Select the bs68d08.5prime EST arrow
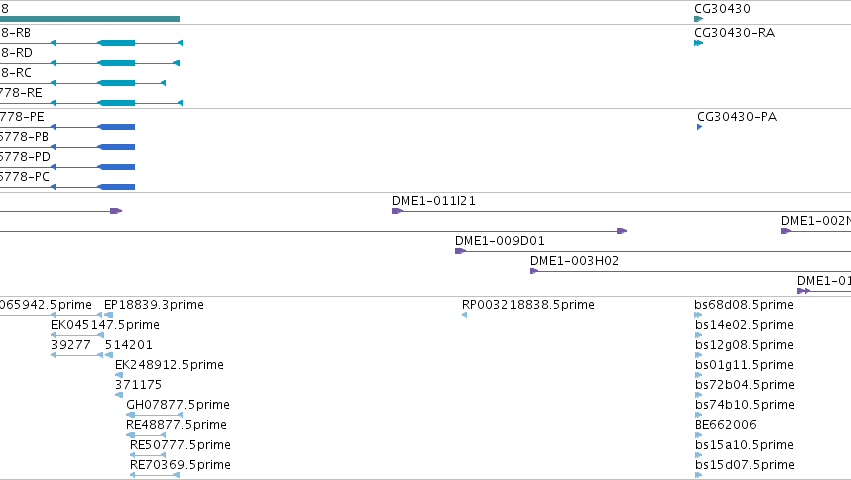Image resolution: width=851 pixels, height=480 pixels. point(698,315)
